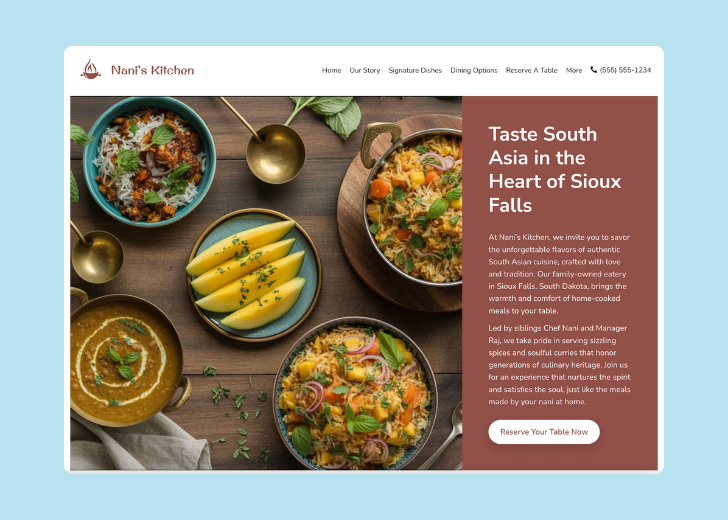
Task: Click the lentil soup bowl with cream swirl
Action: [126, 358]
